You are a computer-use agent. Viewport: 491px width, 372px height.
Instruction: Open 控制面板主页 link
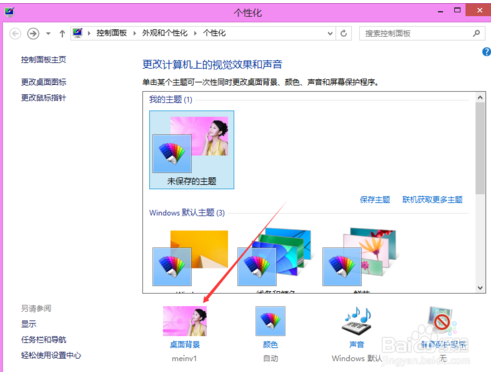coord(44,60)
